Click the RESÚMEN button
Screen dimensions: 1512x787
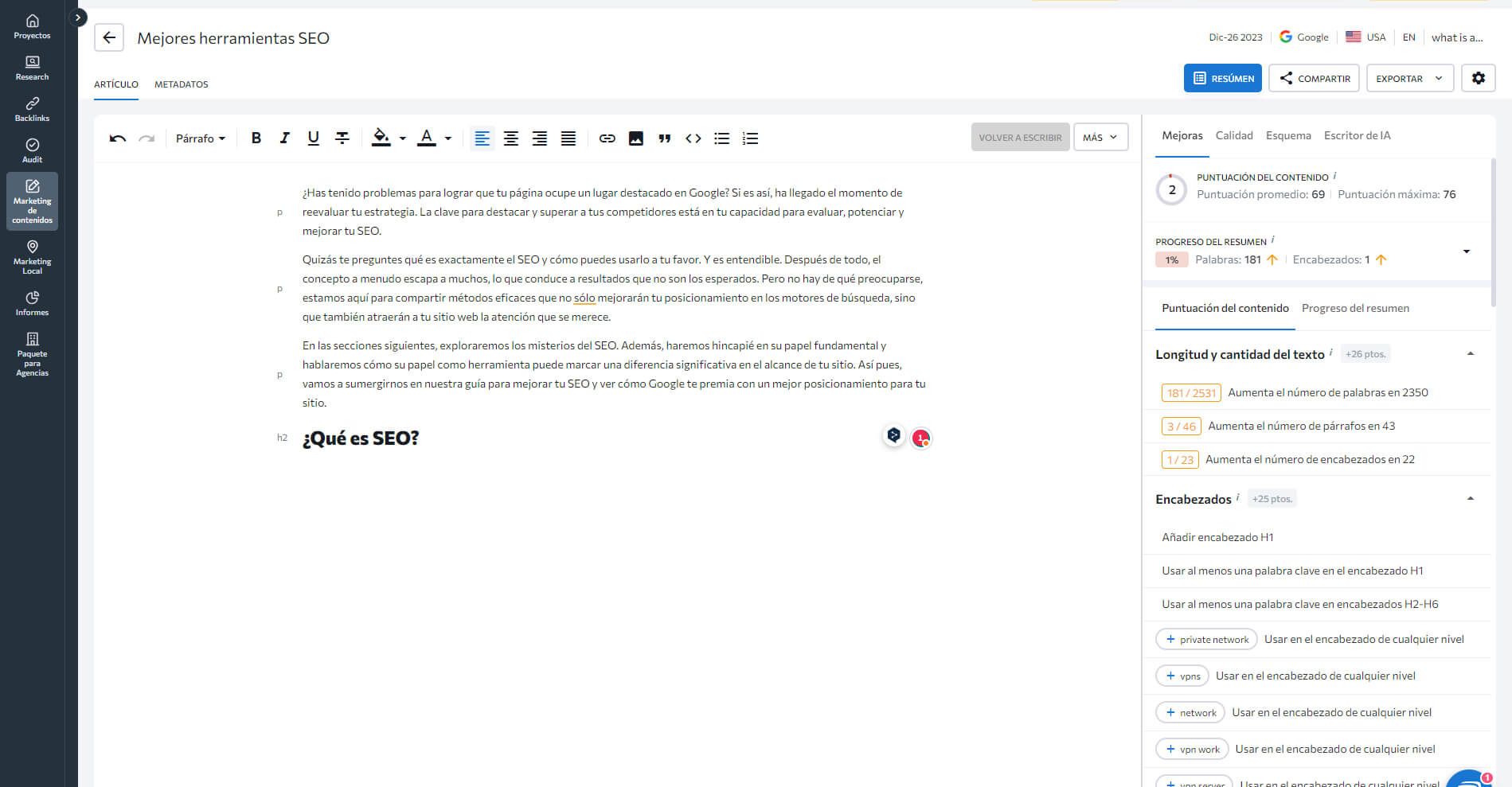tap(1222, 78)
